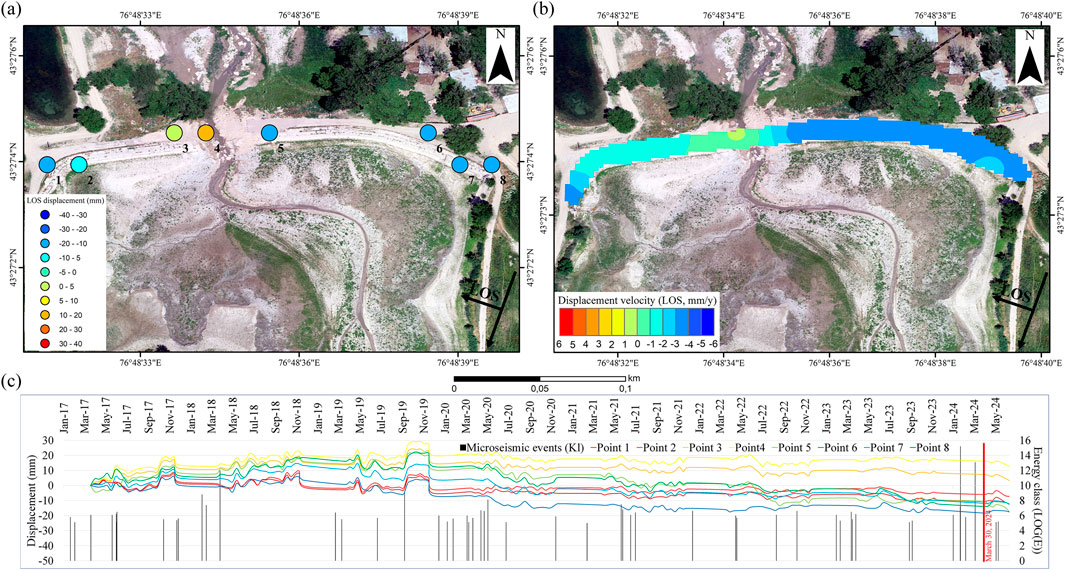
Task: Click the -5 - 0 legend circle
Action: coord(45,272)
